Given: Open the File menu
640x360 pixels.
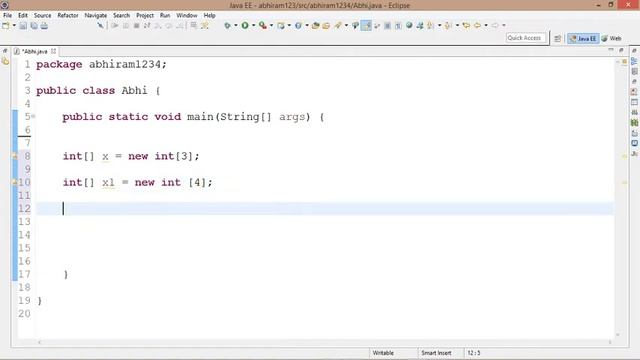Looking at the screenshot, I should pos(7,15).
